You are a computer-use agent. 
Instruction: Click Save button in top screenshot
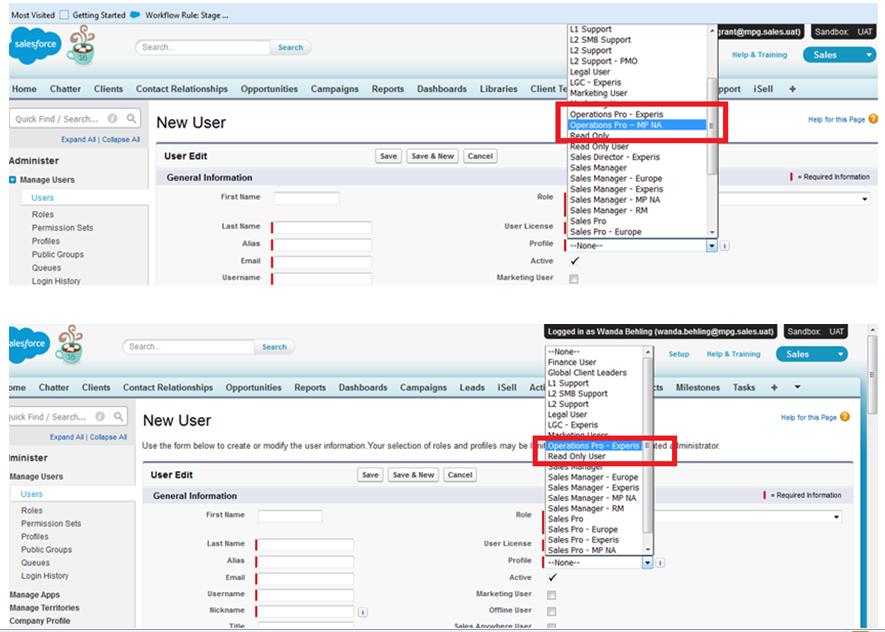pyautogui.click(x=388, y=156)
